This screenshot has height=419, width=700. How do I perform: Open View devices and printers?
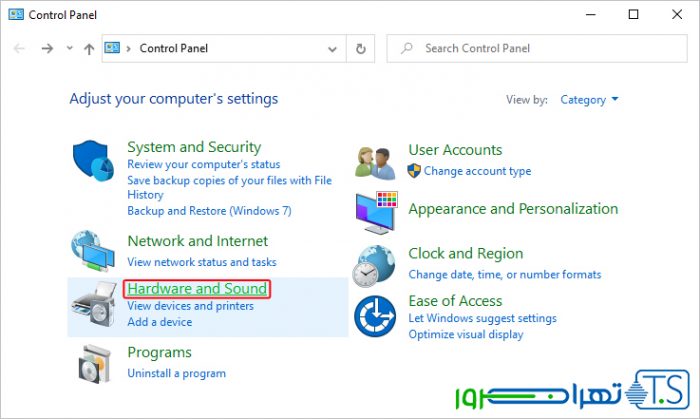190,306
